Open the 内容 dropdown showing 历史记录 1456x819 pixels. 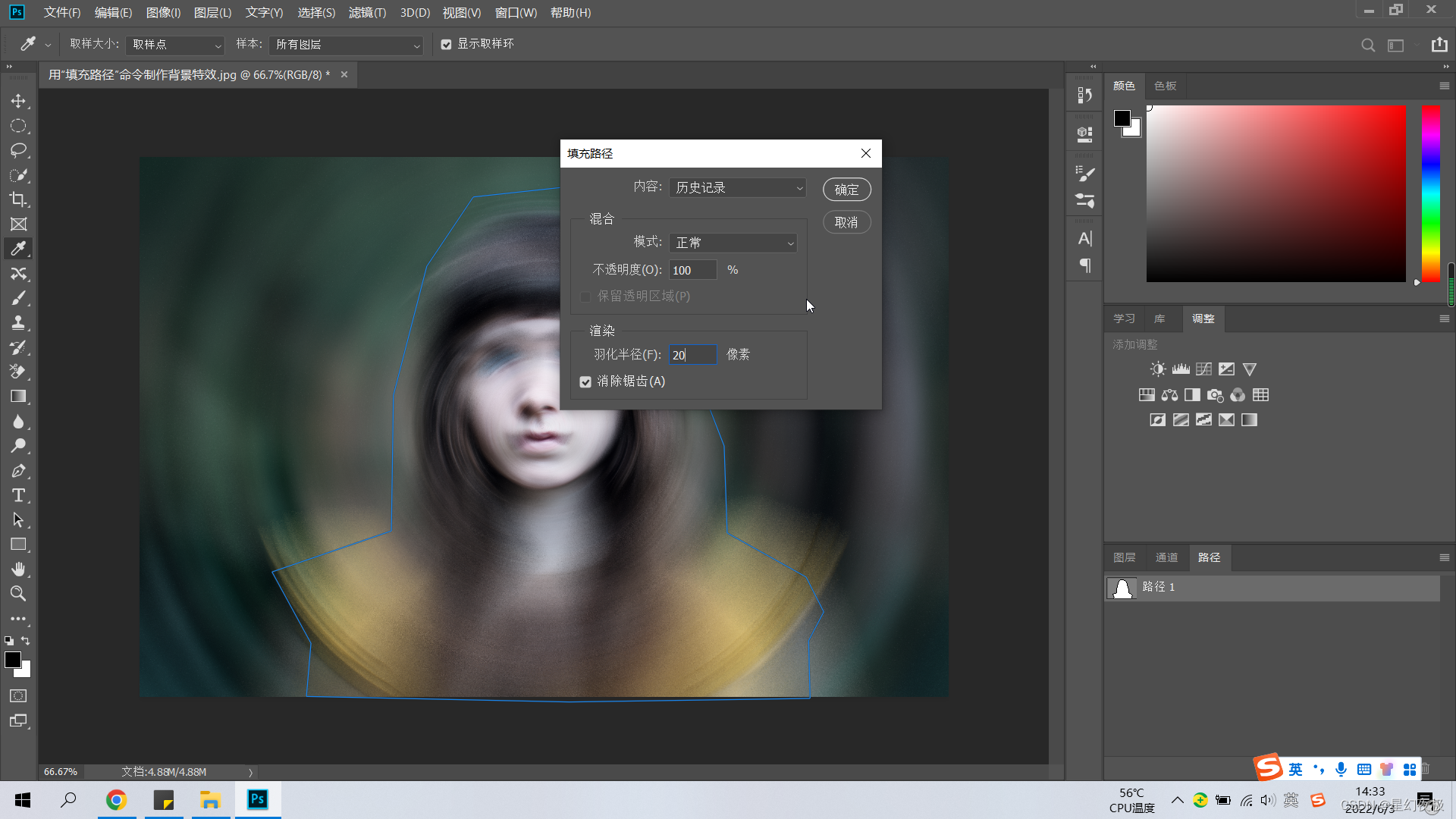pyautogui.click(x=737, y=187)
